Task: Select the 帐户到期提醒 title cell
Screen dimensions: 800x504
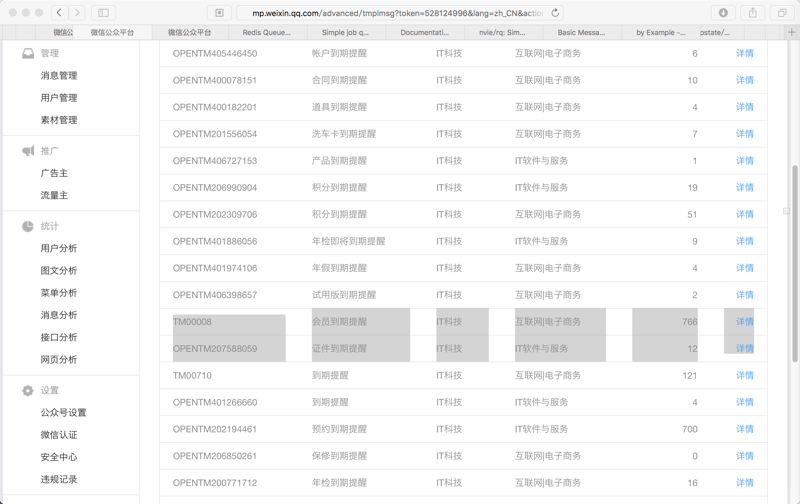Action: pyautogui.click(x=339, y=54)
